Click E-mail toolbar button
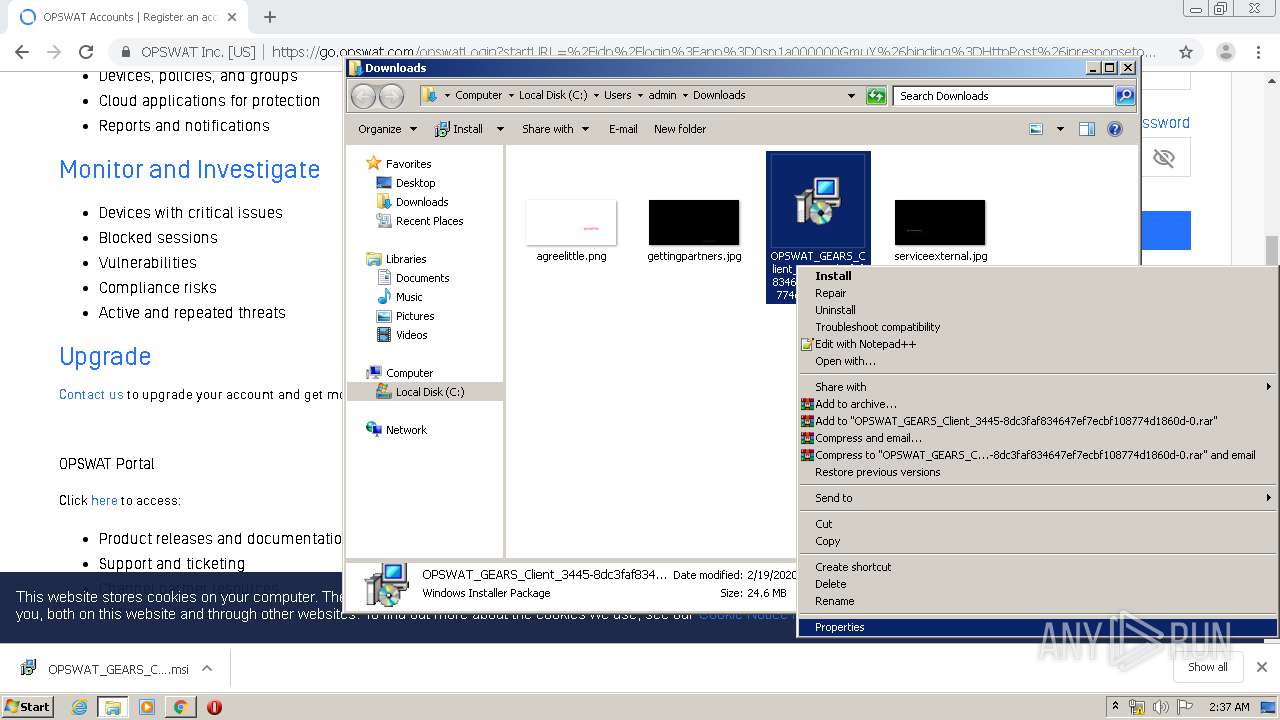Screen dimensions: 1280x720 [x=623, y=129]
